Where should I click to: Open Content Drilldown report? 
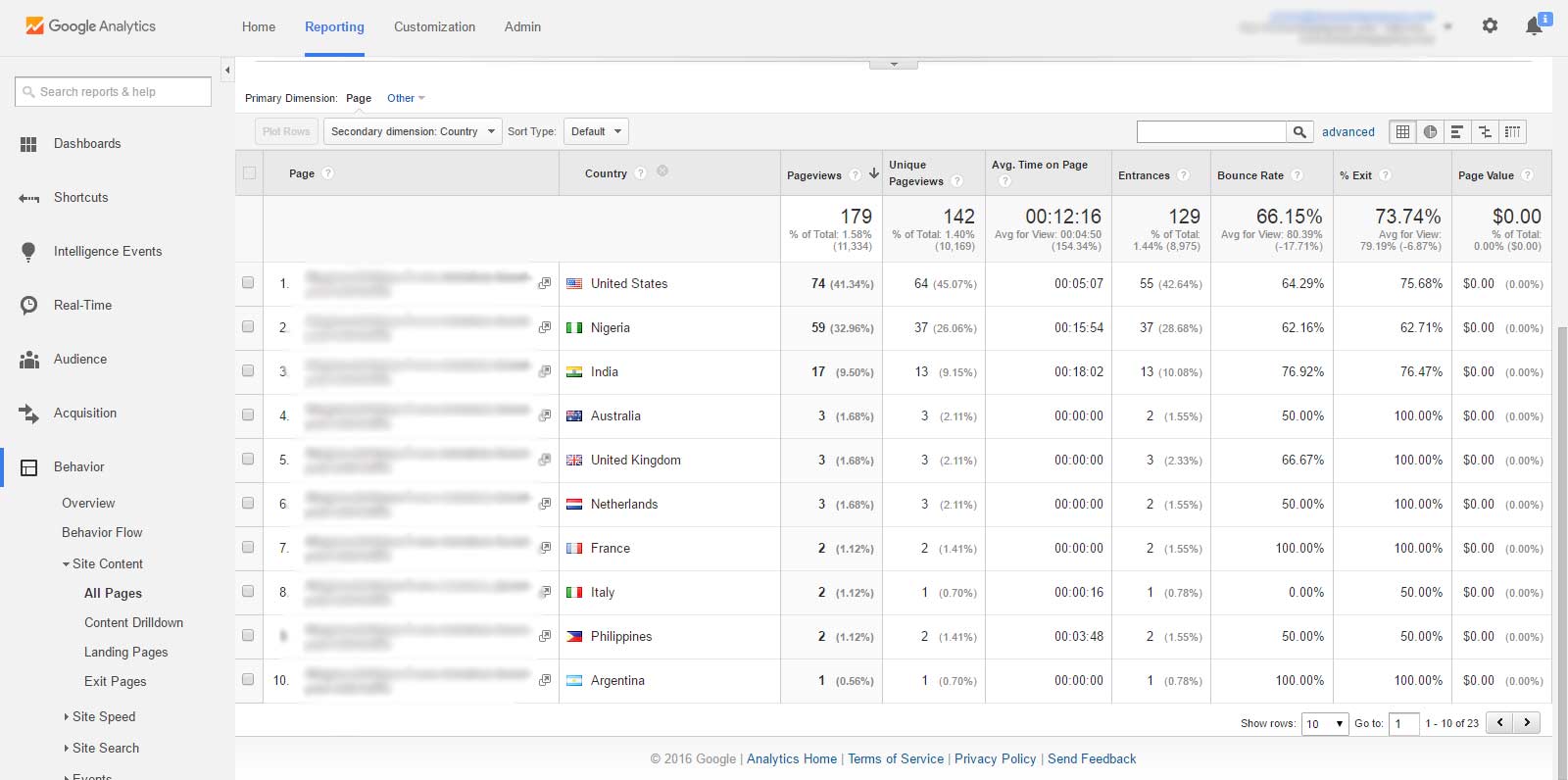pos(134,622)
